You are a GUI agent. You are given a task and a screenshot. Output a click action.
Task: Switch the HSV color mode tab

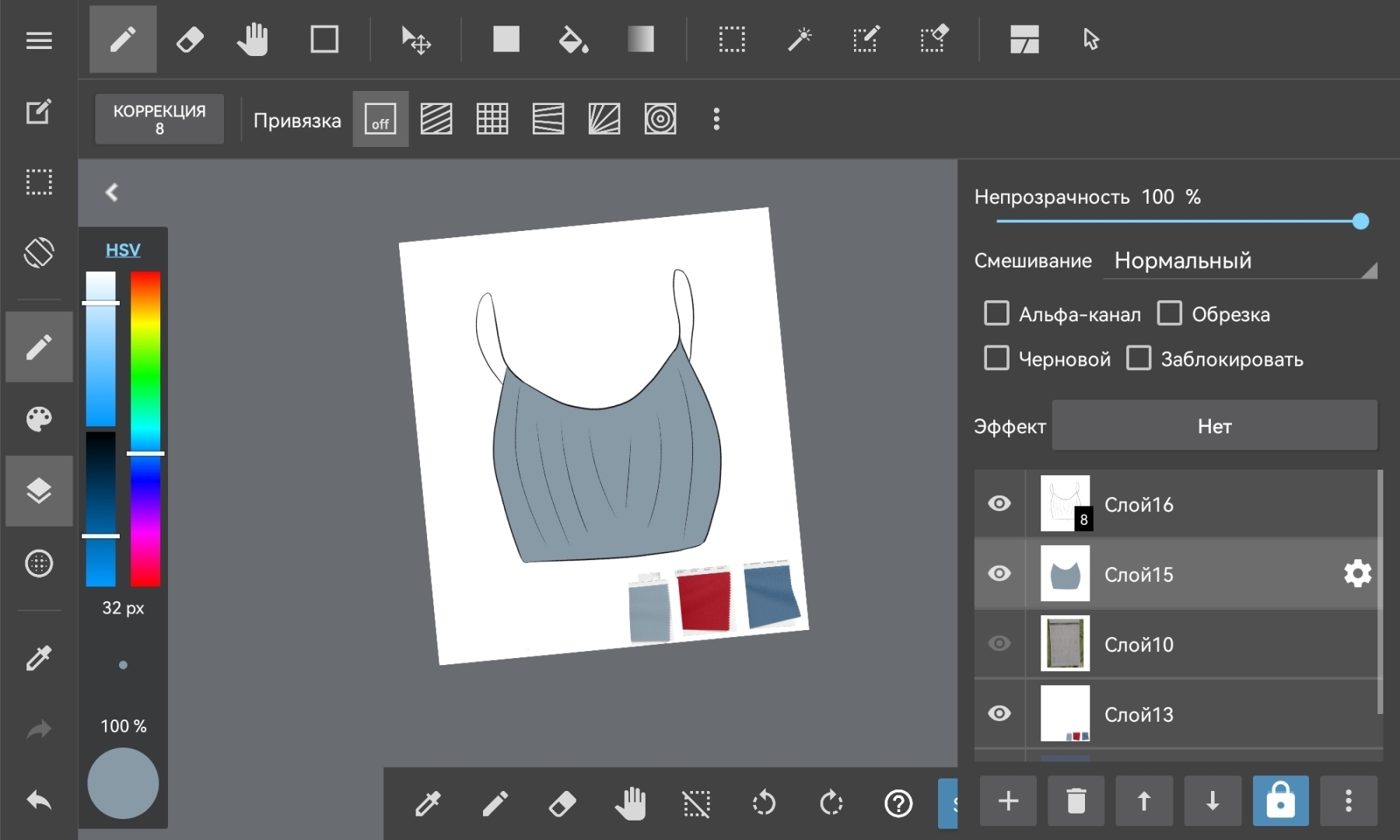(123, 250)
